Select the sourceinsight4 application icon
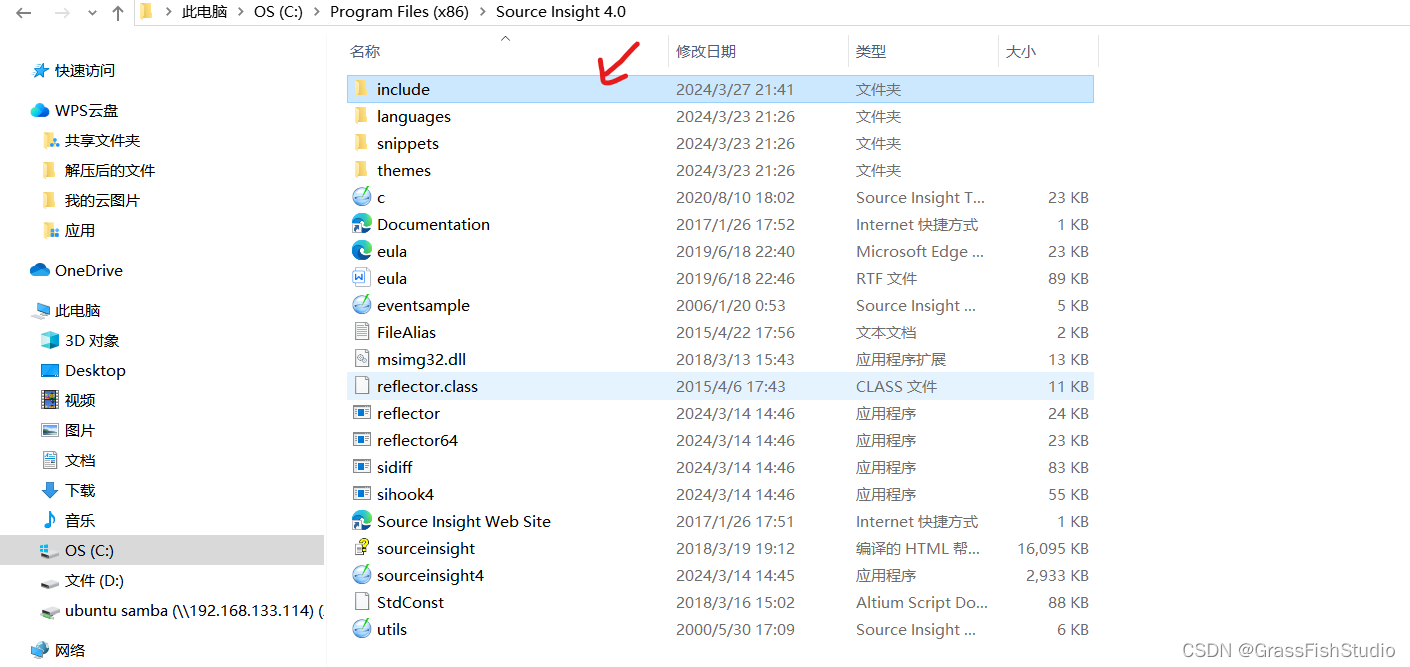The width and height of the screenshot is (1410, 667). tap(361, 575)
